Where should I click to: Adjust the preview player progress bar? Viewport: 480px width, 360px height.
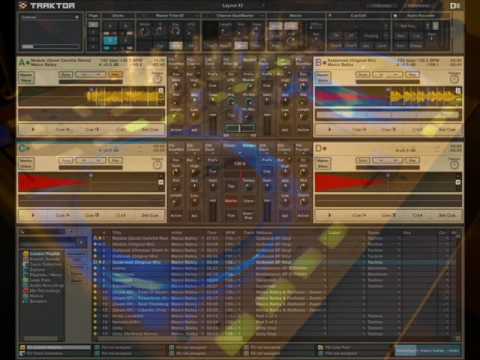[x=50, y=47]
